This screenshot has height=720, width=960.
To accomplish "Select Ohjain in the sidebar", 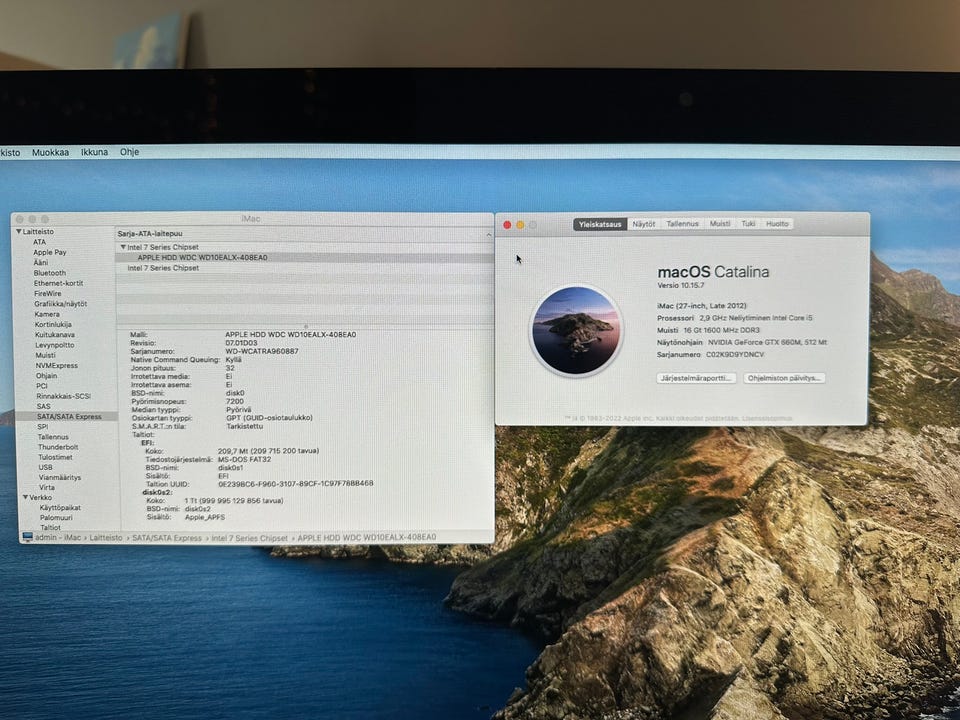I will [46, 376].
